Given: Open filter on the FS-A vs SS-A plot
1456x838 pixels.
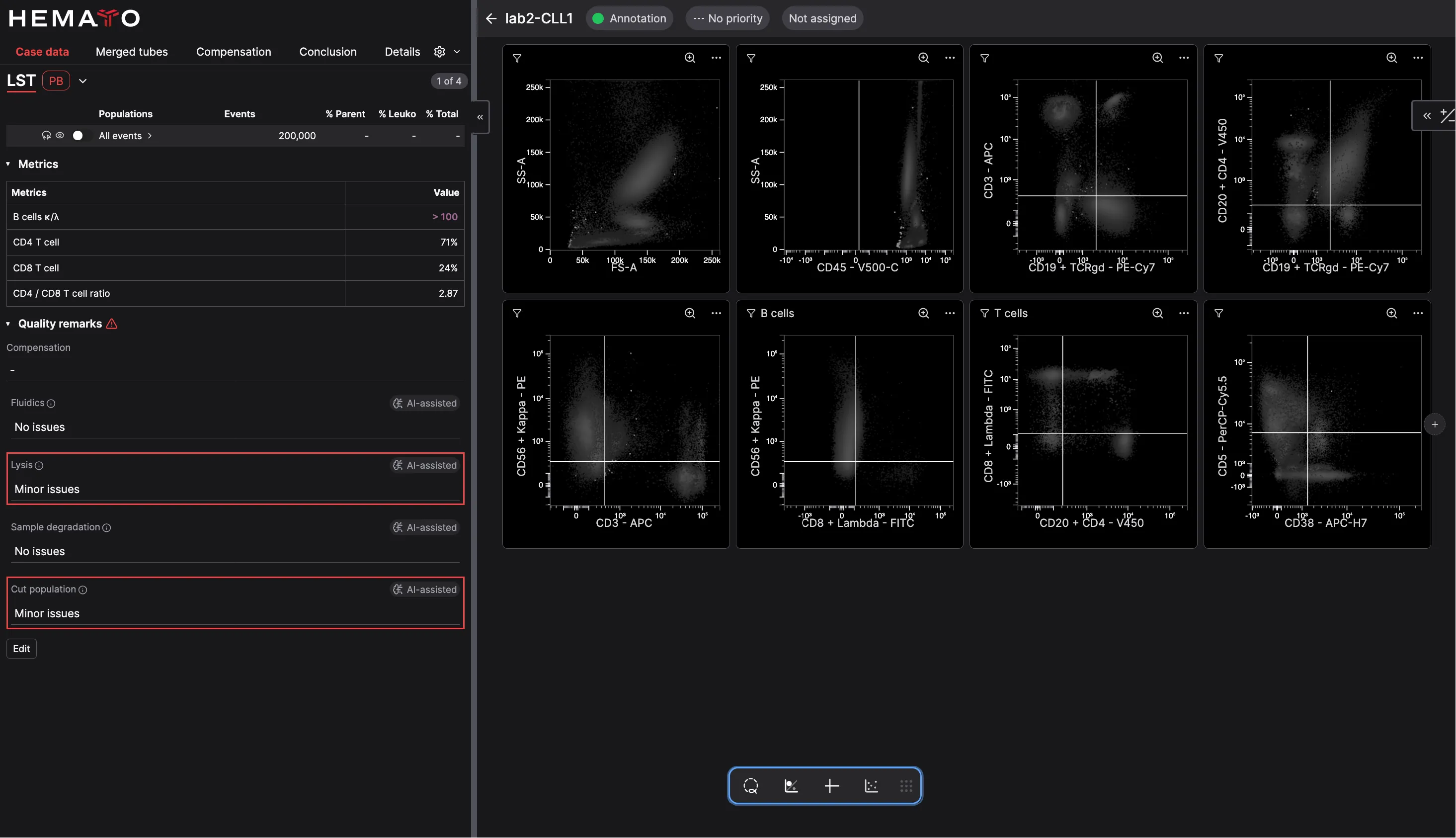Looking at the screenshot, I should pos(517,58).
